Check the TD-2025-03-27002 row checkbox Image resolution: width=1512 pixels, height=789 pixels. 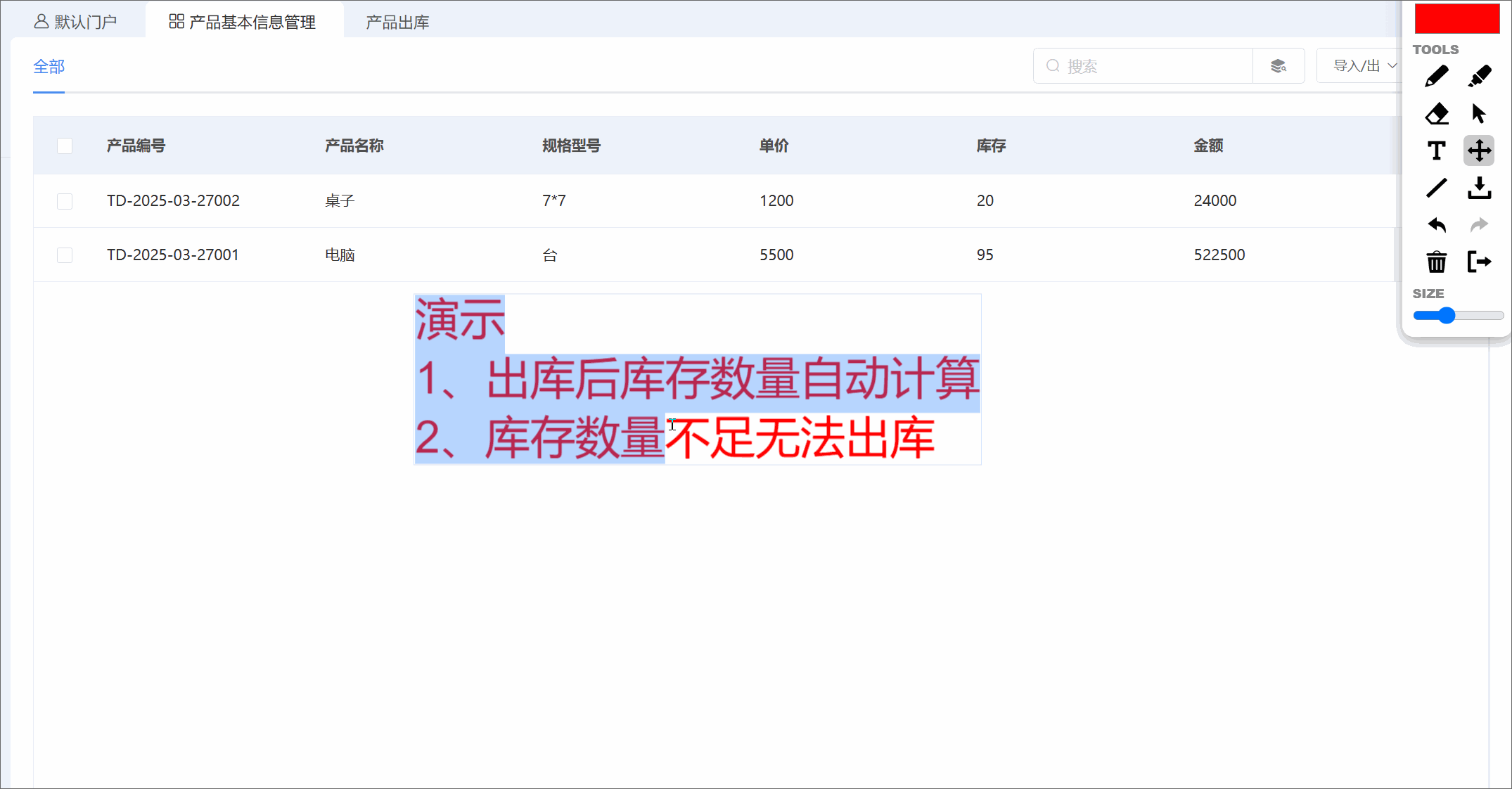(x=65, y=201)
